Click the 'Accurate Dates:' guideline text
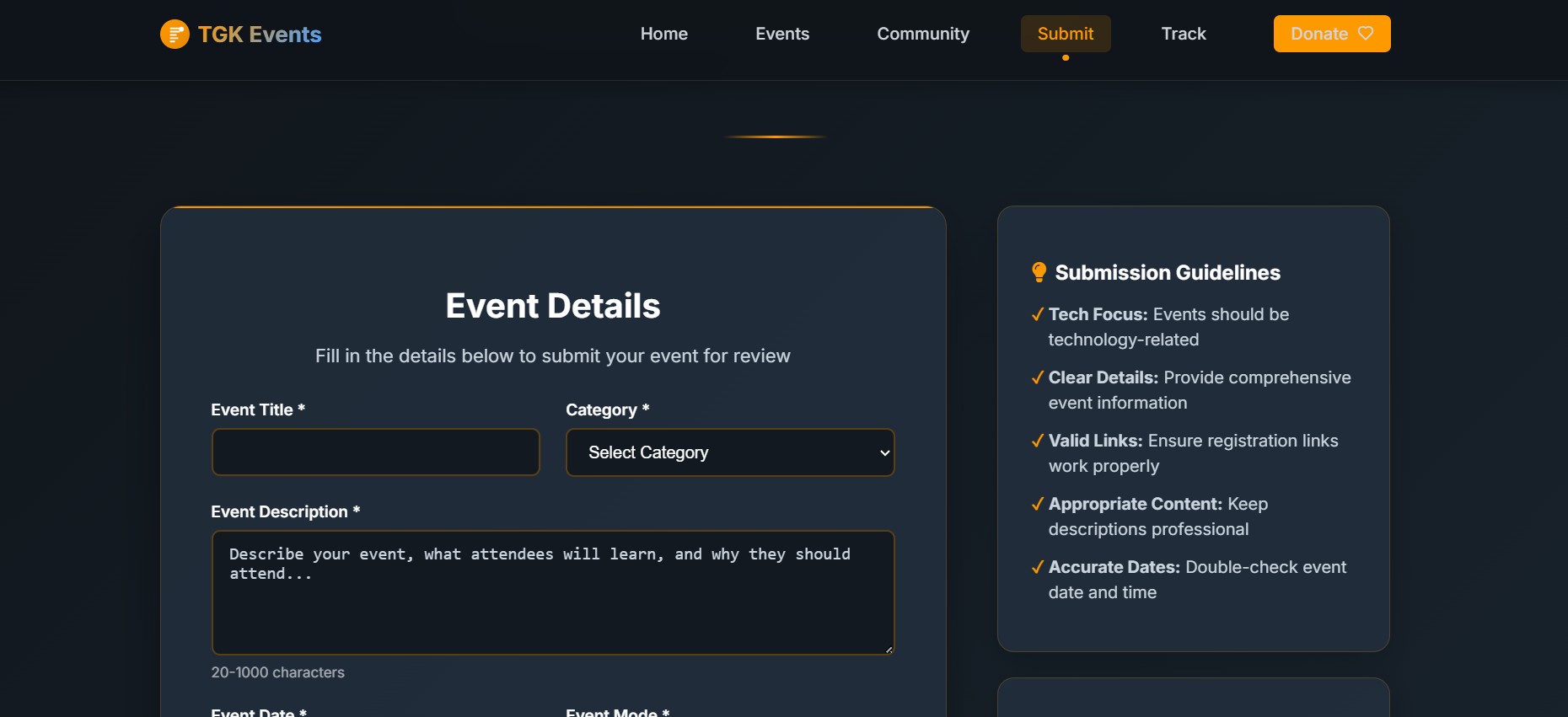Screen dimensions: 1568x717 tap(1114, 567)
